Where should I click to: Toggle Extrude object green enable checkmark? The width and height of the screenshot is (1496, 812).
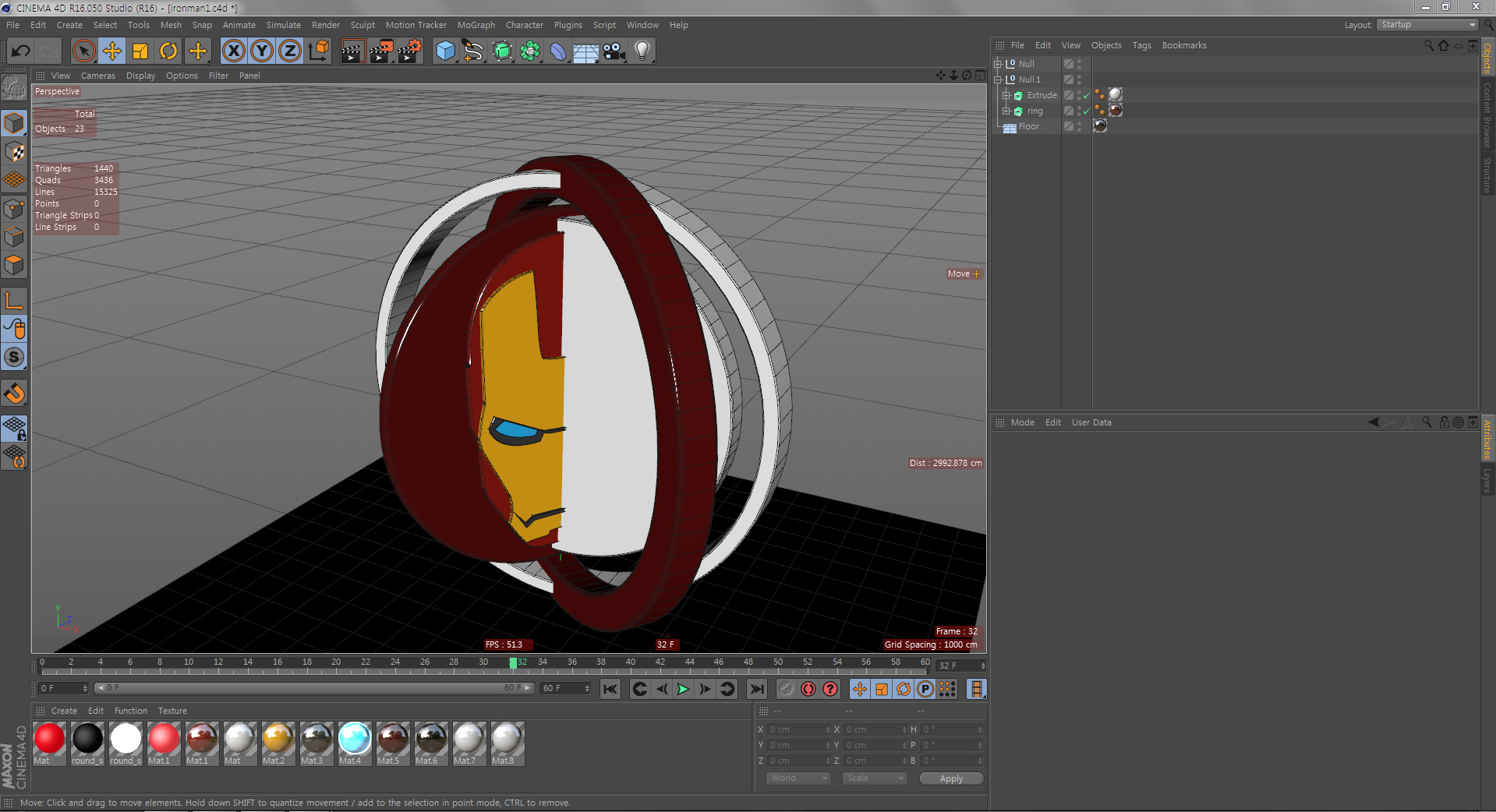1087,95
